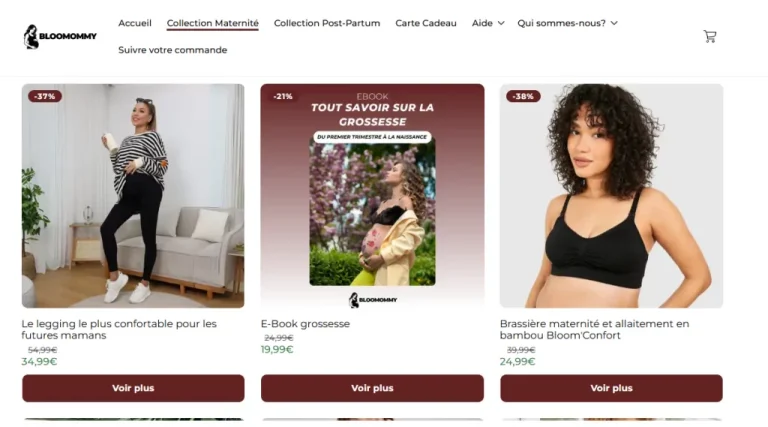Click the -38% discount badge on brassière
768x427 pixels.
[523, 96]
